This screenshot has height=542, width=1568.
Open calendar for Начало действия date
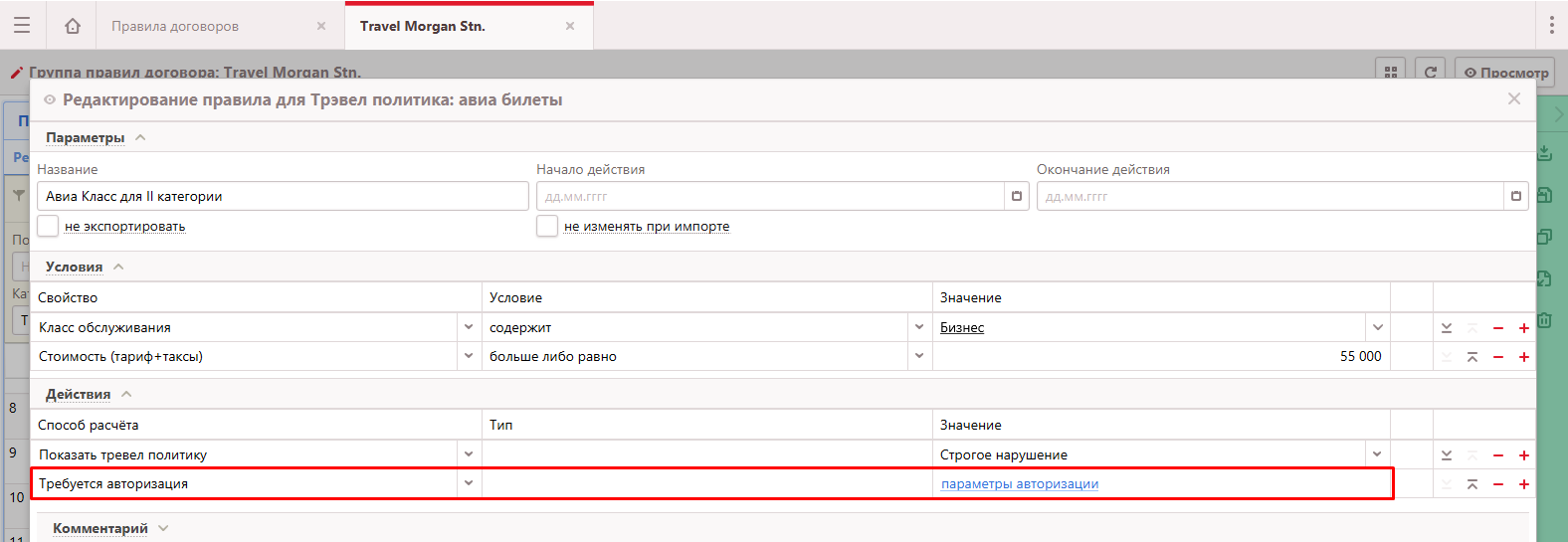click(1016, 196)
